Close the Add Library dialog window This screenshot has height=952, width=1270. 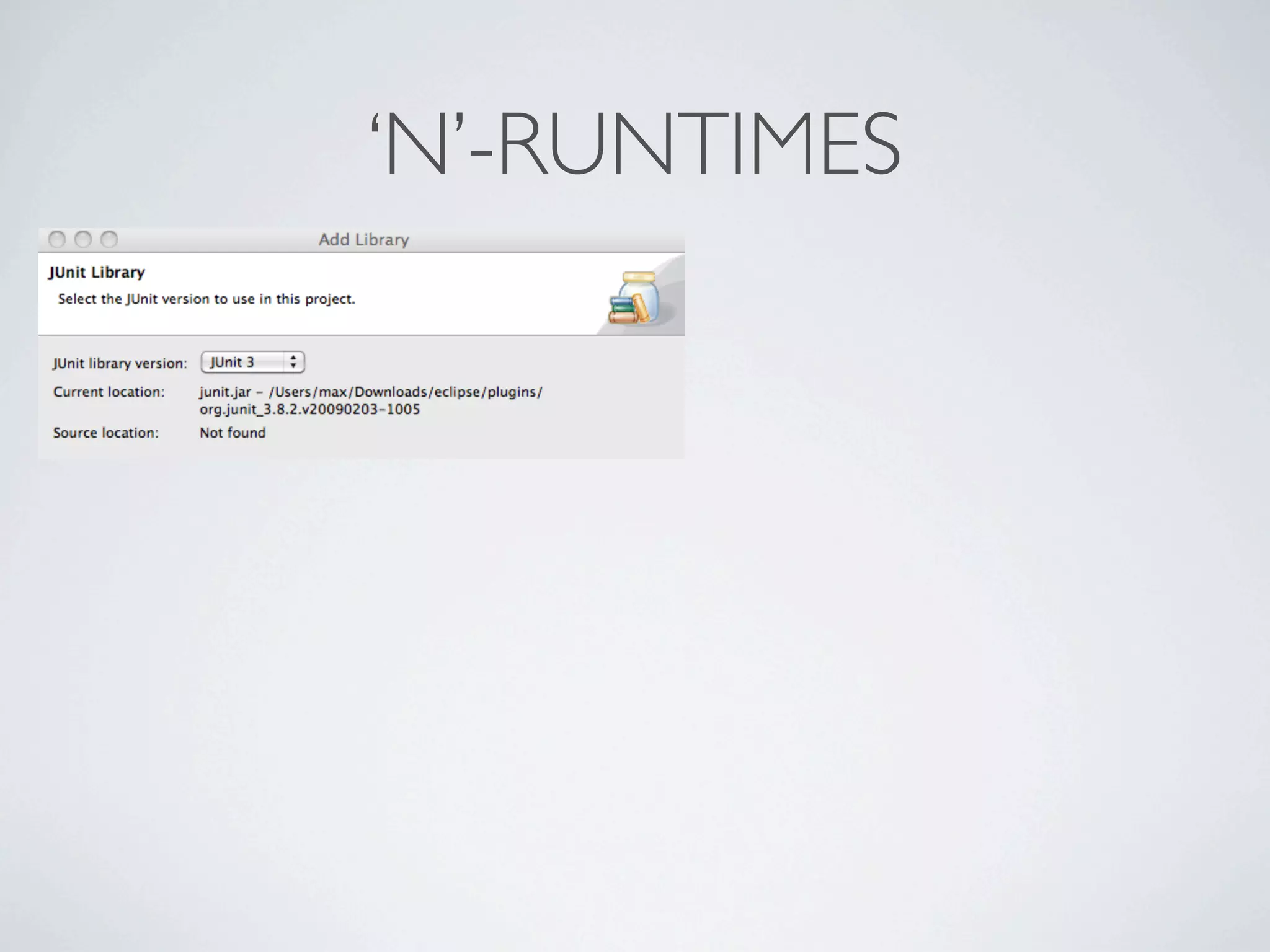[x=57, y=239]
